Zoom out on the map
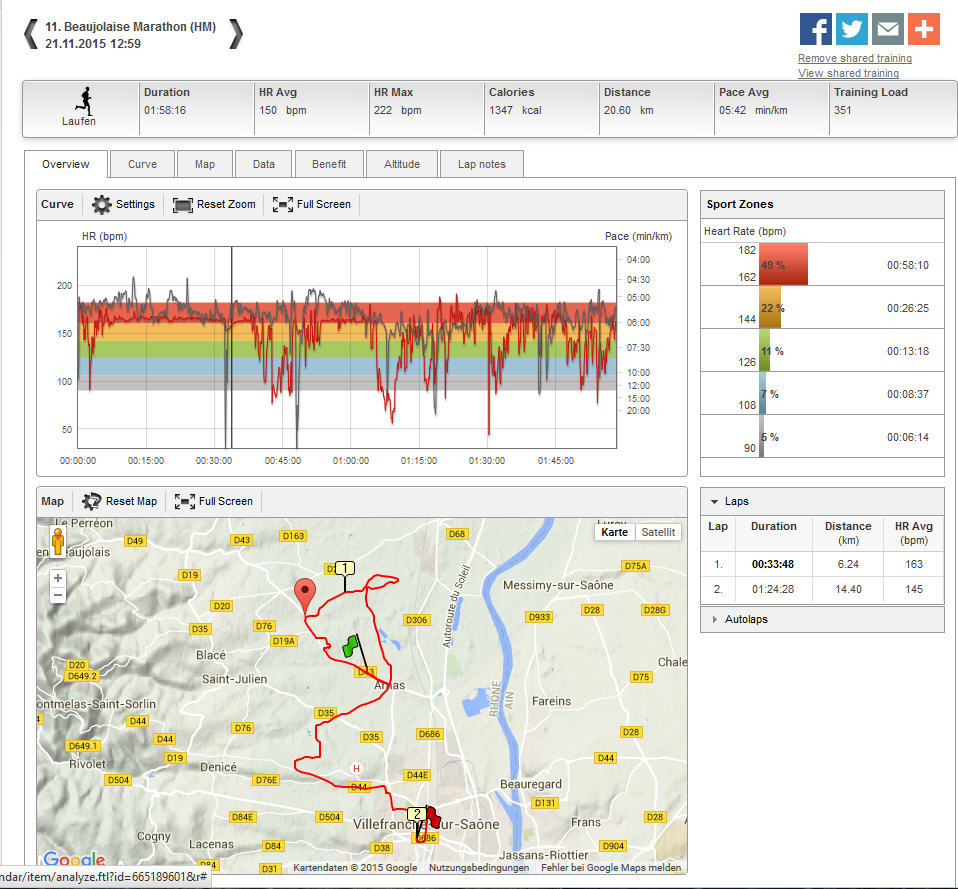Screen dimensions: 958x889 pyautogui.click(x=57, y=595)
